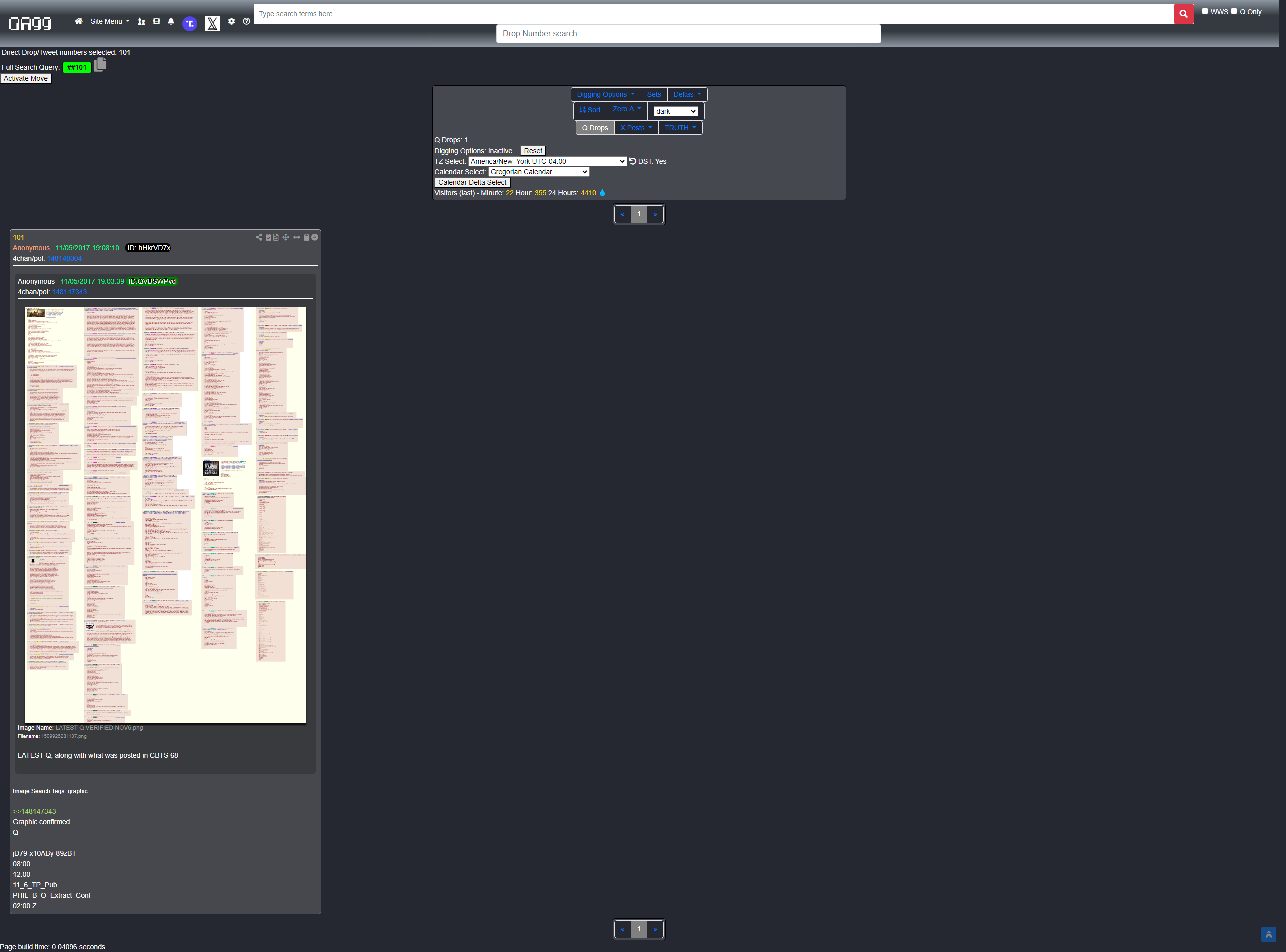Viewport: 1286px width, 952px height.
Task: Open settings gear icon
Action: pyautogui.click(x=231, y=21)
